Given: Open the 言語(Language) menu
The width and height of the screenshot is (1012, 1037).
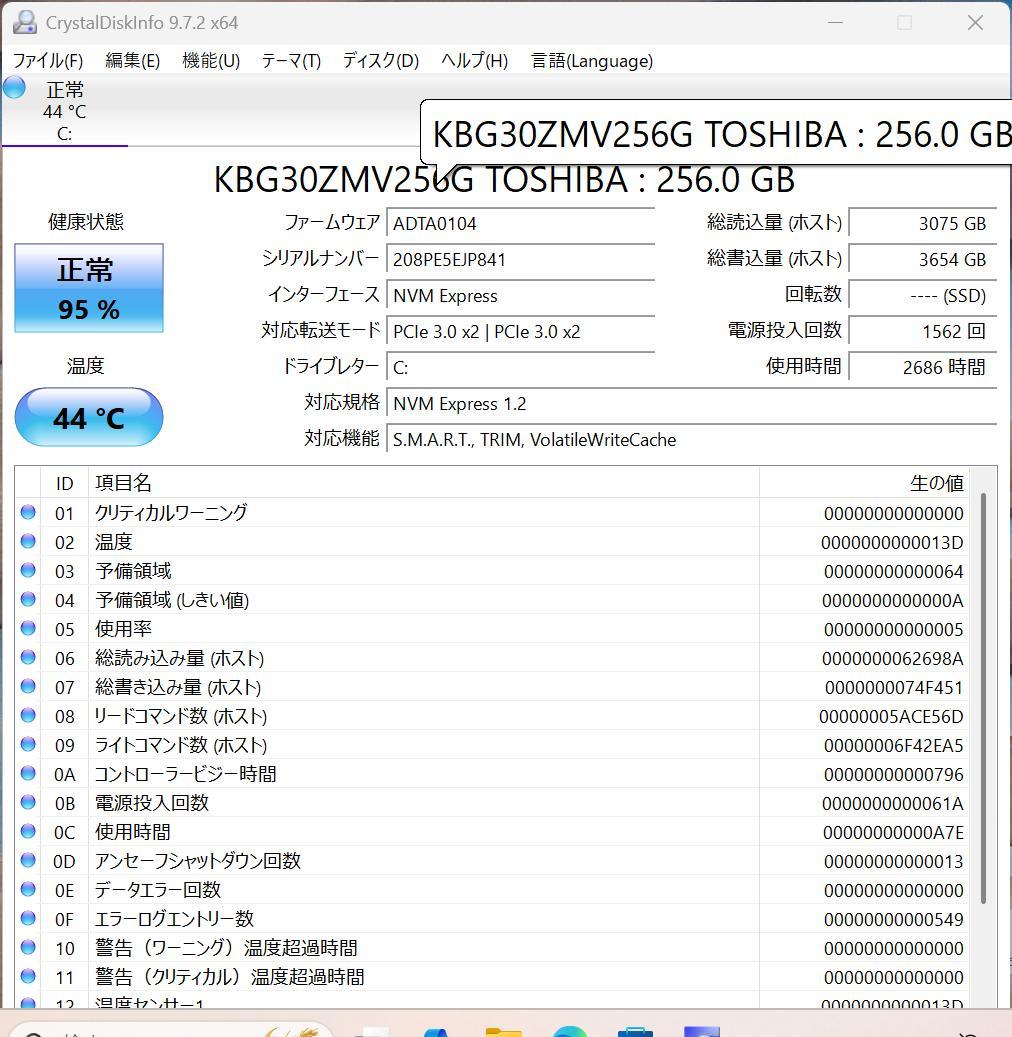Looking at the screenshot, I should coord(590,61).
